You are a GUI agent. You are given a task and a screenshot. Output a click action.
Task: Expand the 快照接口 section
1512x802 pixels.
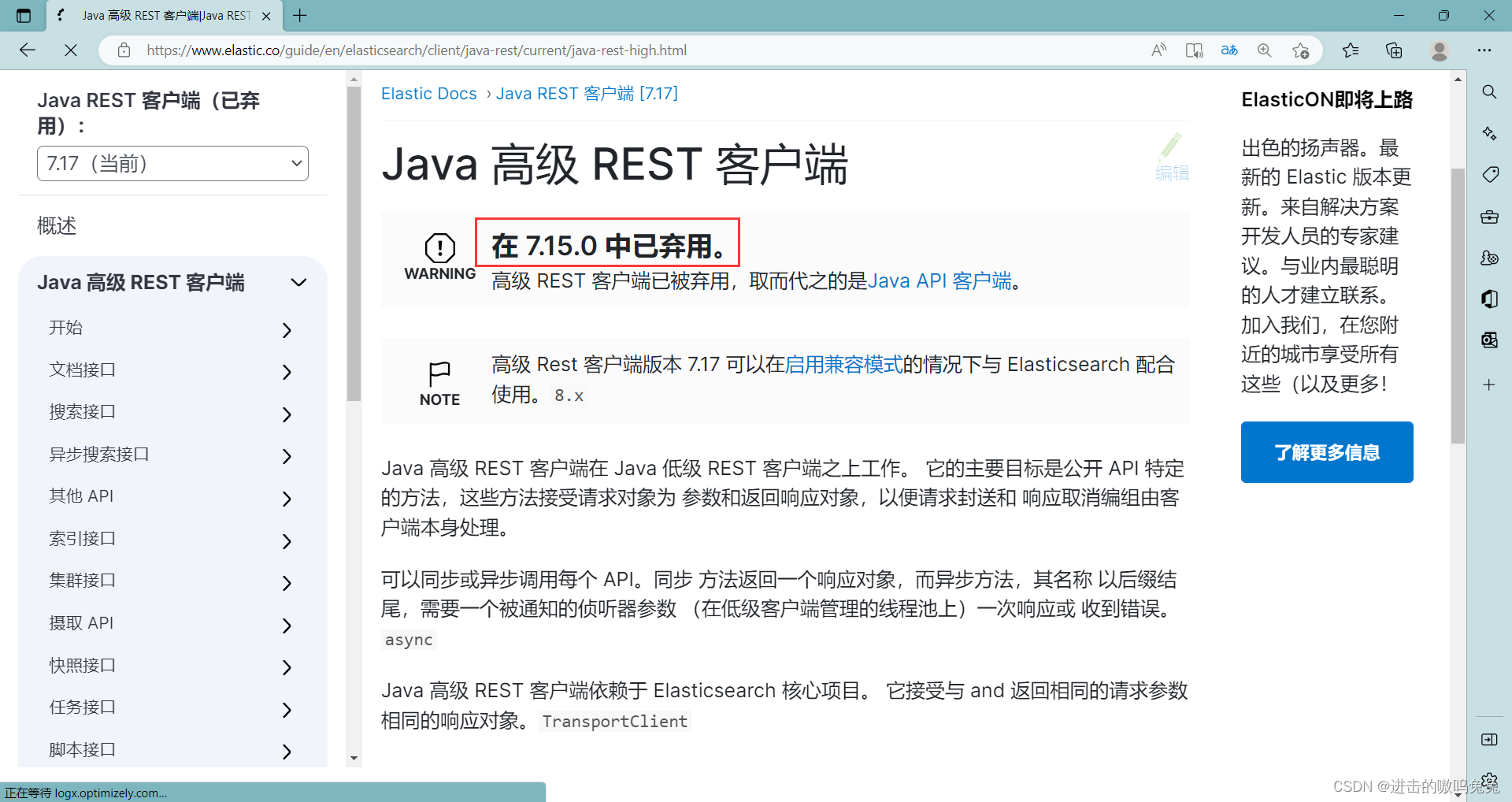coord(287,667)
